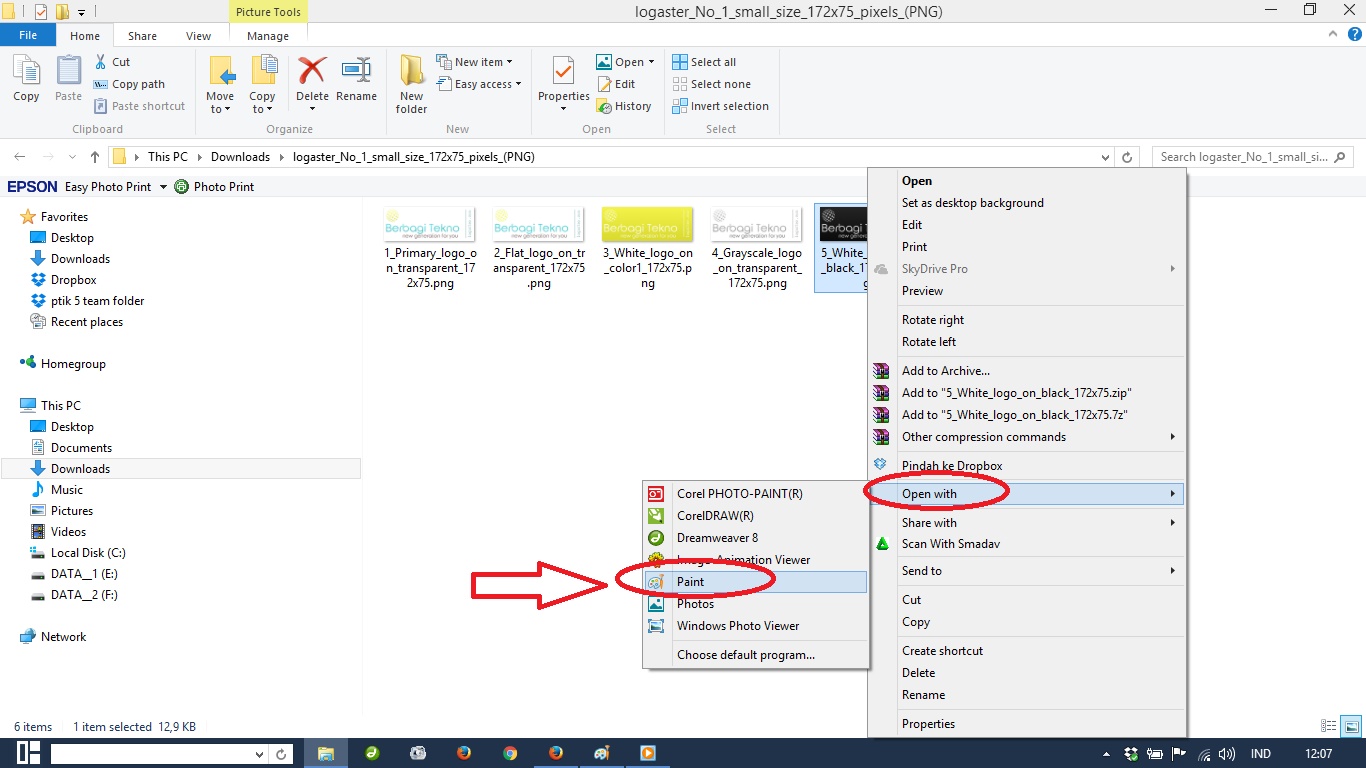Click Edit in the ribbon Open group
The image size is (1366, 768).
(616, 84)
